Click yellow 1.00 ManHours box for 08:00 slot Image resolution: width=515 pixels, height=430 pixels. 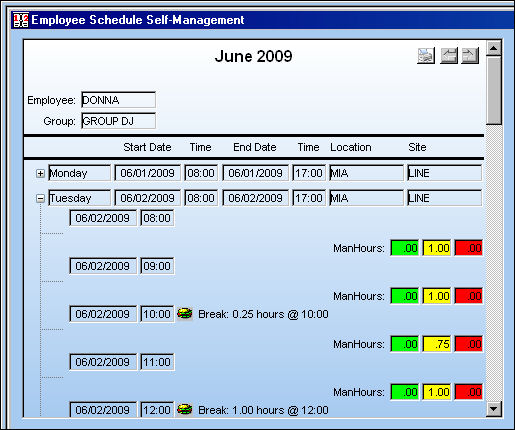(437, 248)
